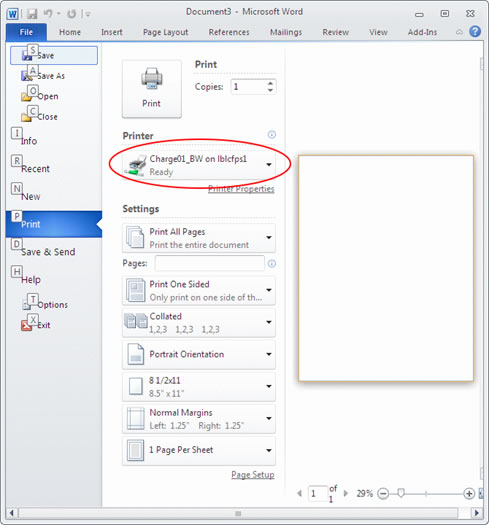Viewport: 489px width, 525px height.
Task: Click the Undo arrow in Quick Access Toolbar
Action: coord(48,14)
